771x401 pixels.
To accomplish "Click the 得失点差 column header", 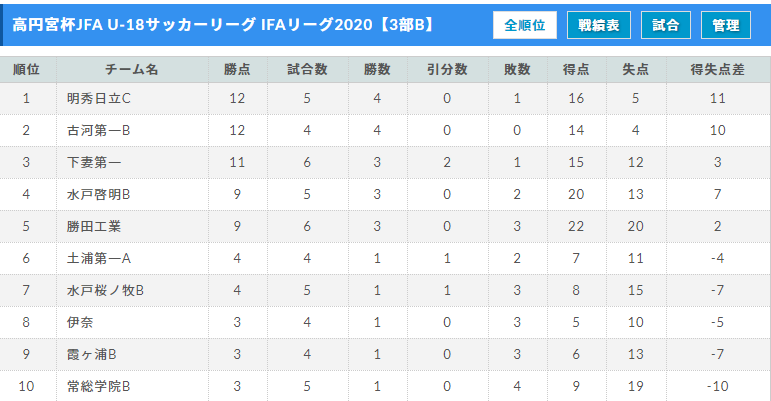I will tap(717, 70).
